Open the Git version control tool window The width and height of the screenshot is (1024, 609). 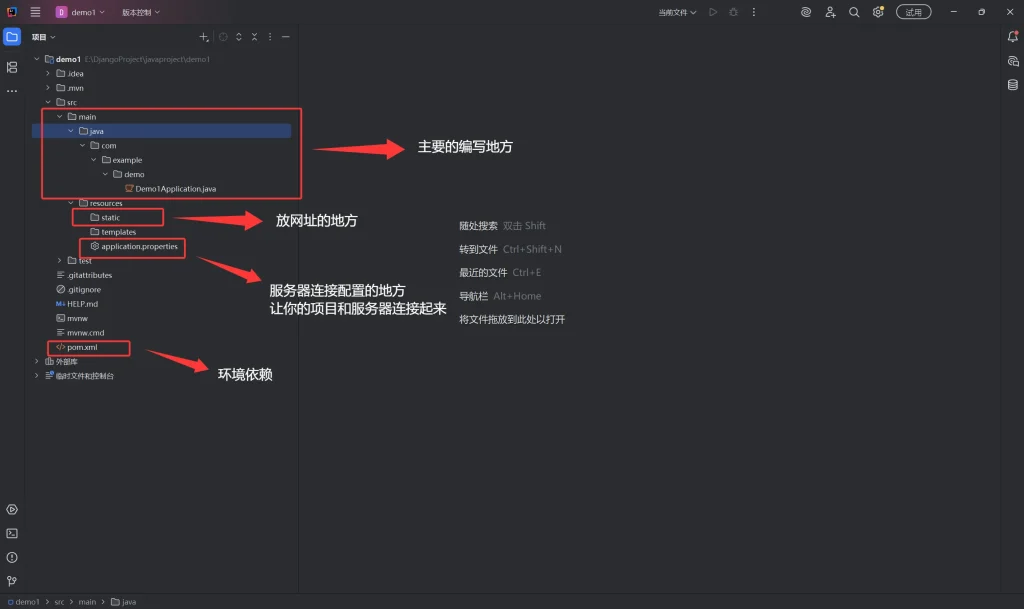[12, 581]
